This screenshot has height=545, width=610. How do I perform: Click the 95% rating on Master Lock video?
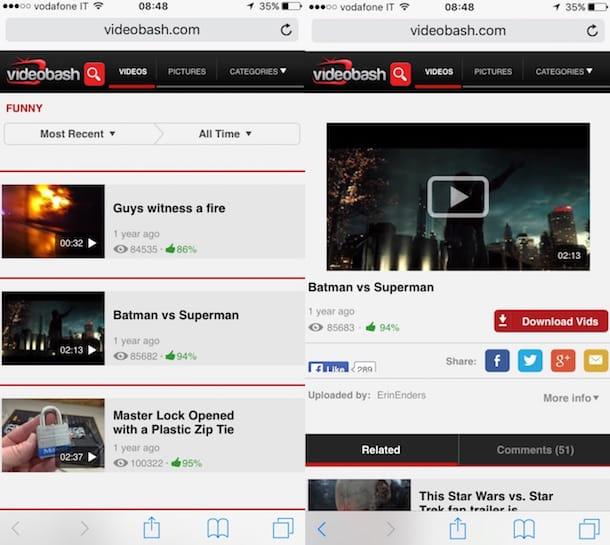tap(186, 463)
